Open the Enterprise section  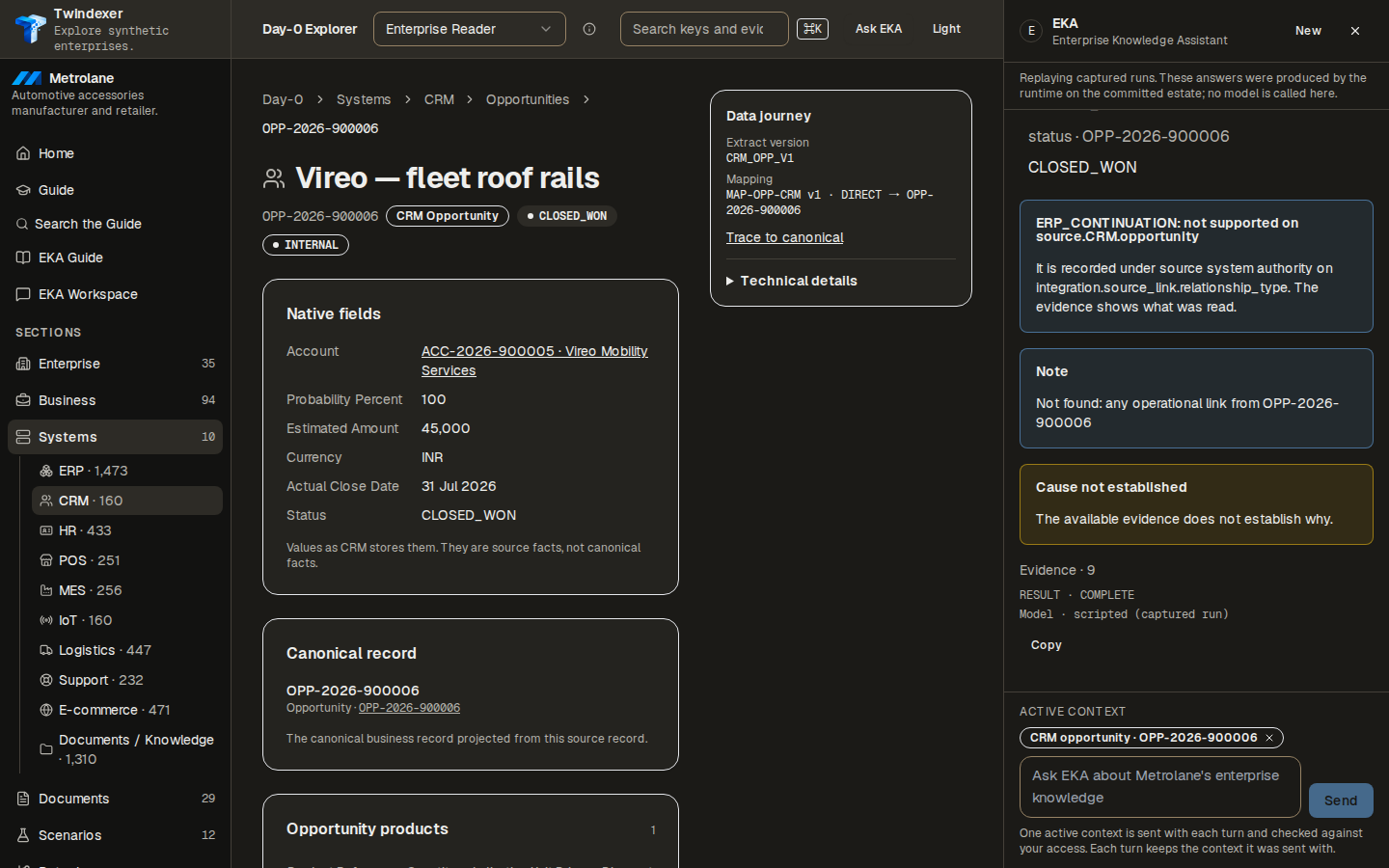click(115, 364)
